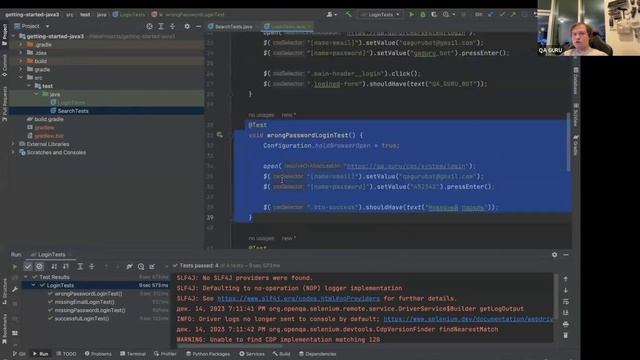The image size is (640, 360).
Task: Click the gutter run icon beside wrongPasswordLoginTest
Action: pos(220,135)
